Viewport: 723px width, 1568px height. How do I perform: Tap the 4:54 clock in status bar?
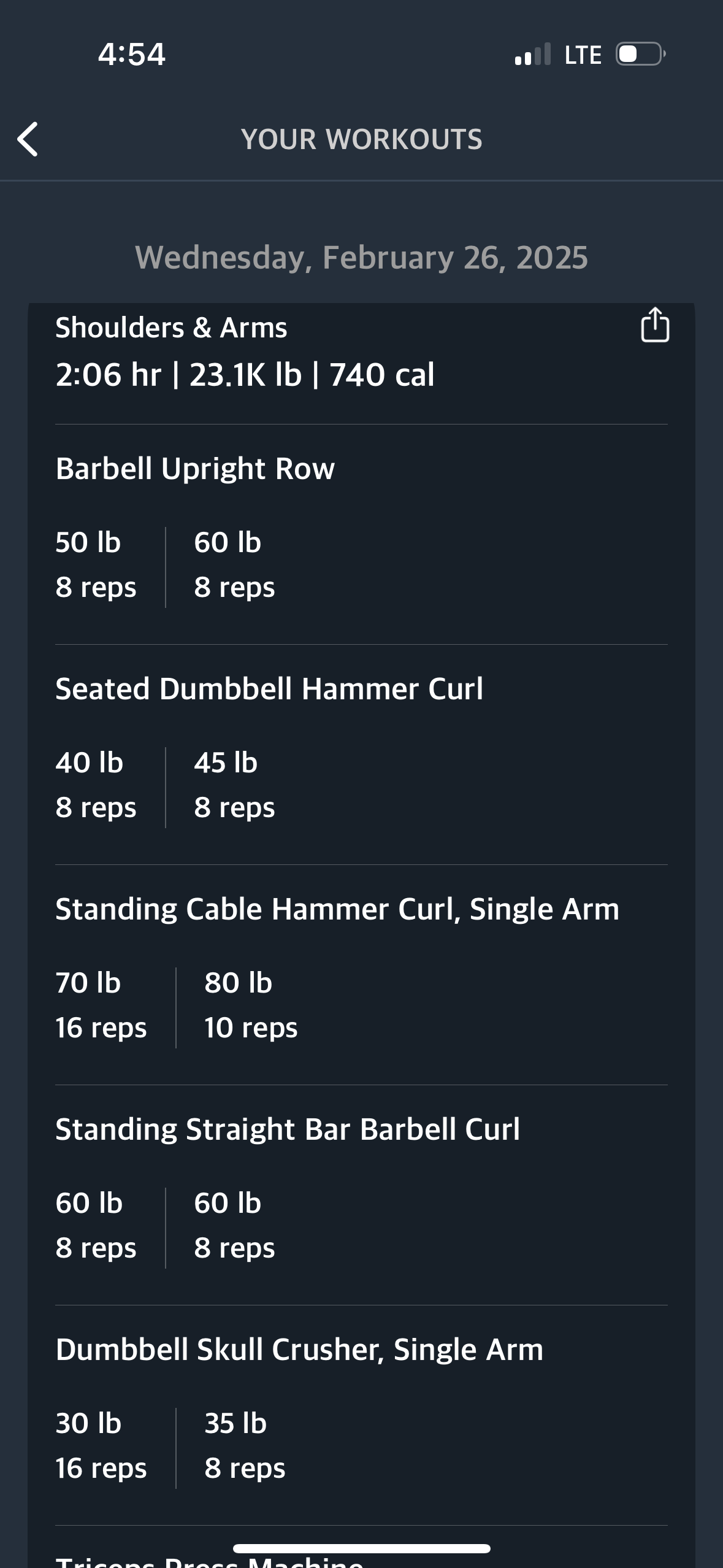coord(132,54)
